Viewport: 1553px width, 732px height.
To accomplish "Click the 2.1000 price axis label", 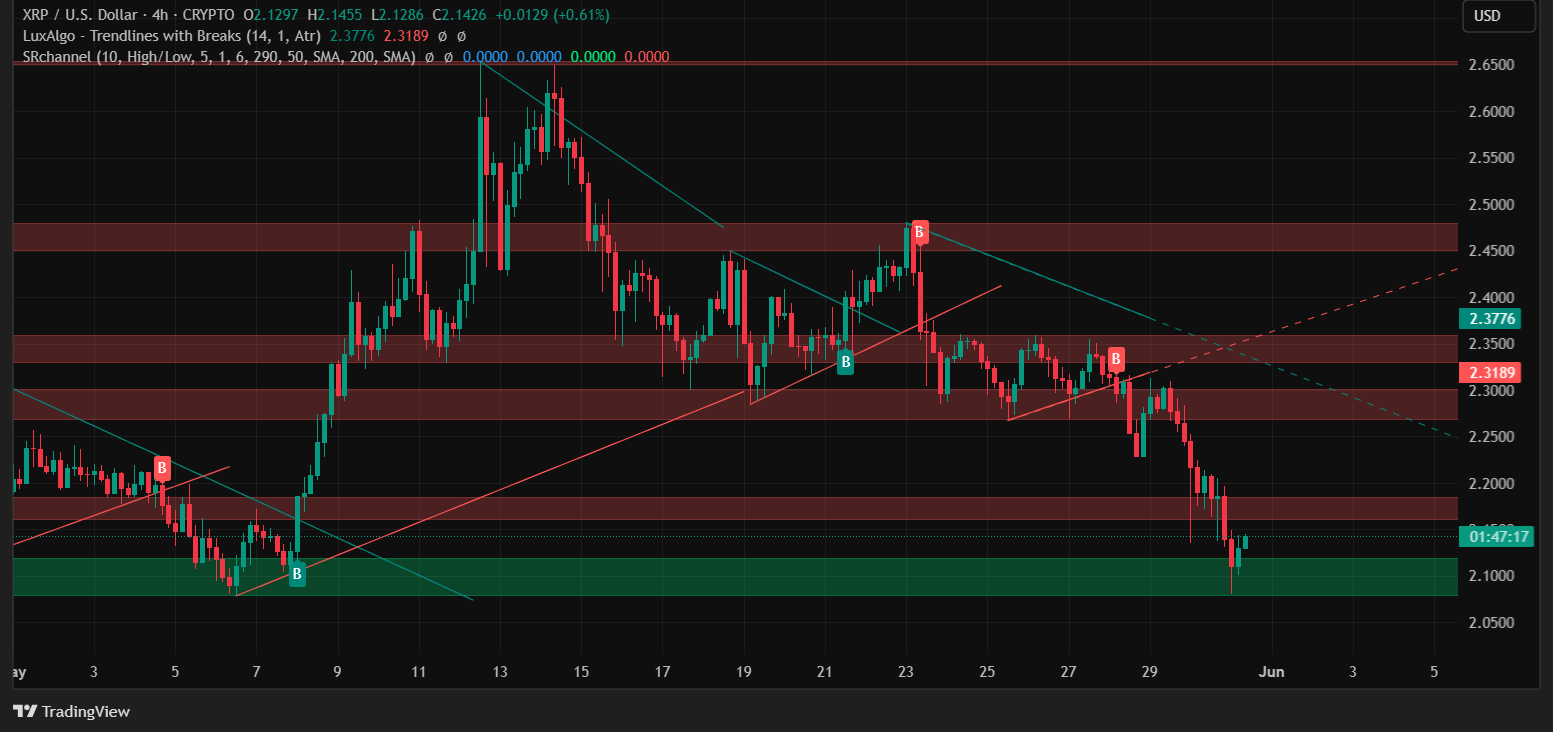I will click(x=1491, y=576).
